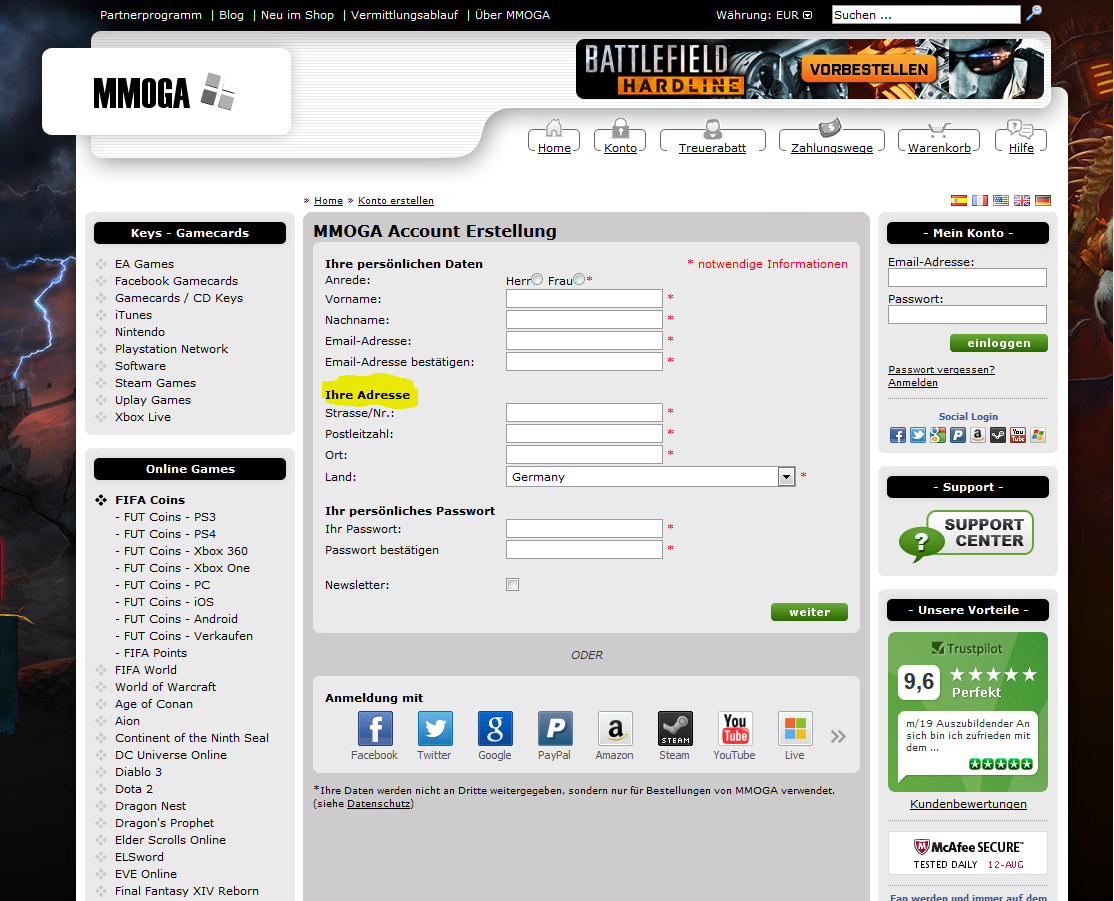Select the Frau radio button
This screenshot has height=901, width=1114.
(x=579, y=280)
